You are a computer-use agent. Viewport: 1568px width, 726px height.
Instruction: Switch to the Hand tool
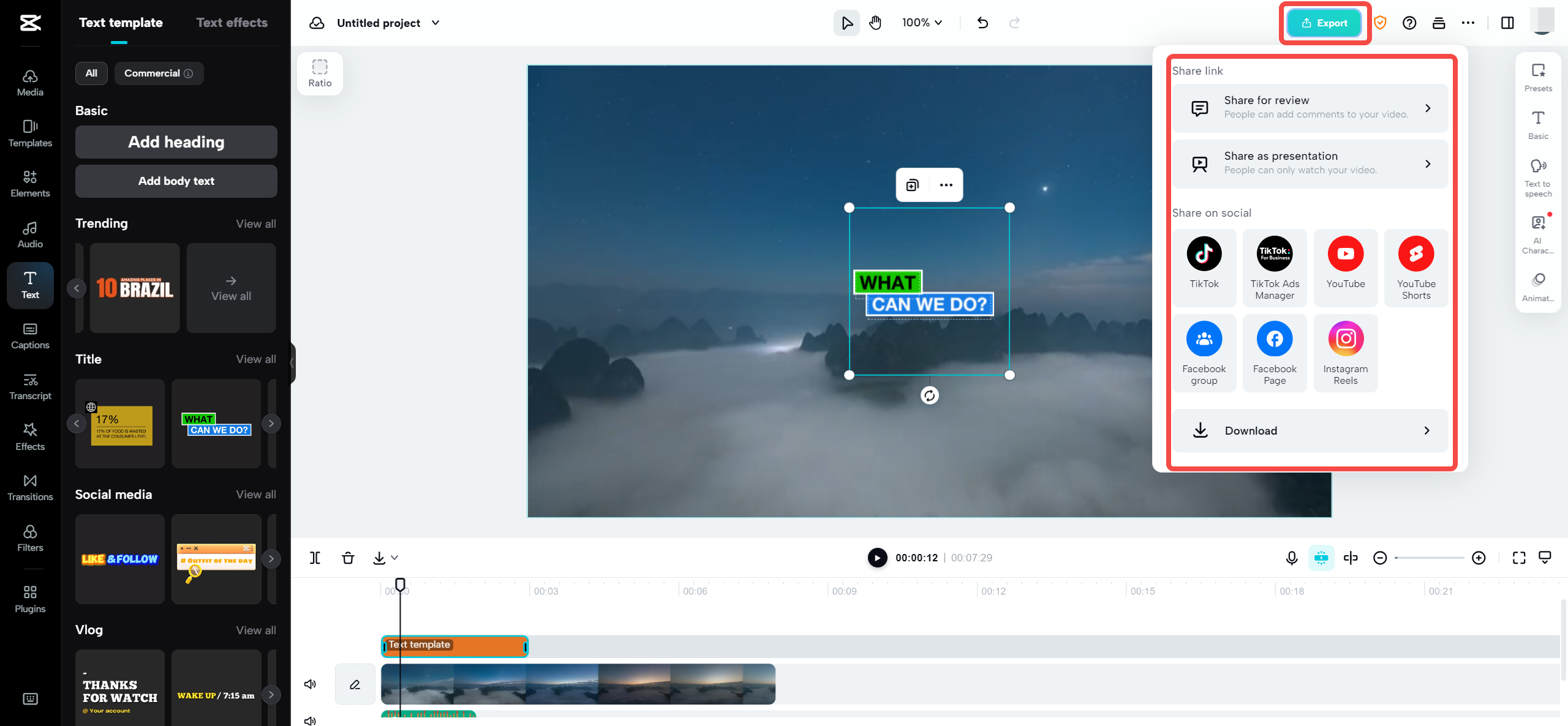875,23
